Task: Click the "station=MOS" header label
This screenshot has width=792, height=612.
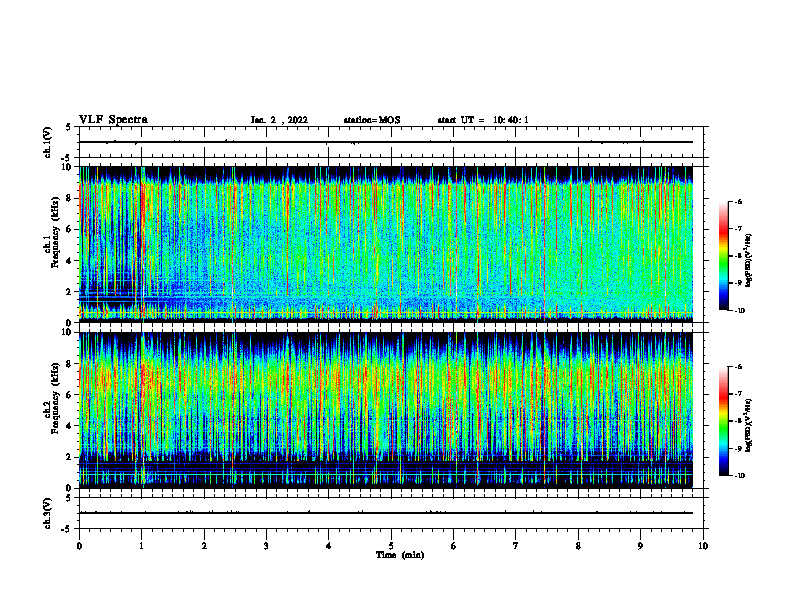Action: (x=372, y=120)
